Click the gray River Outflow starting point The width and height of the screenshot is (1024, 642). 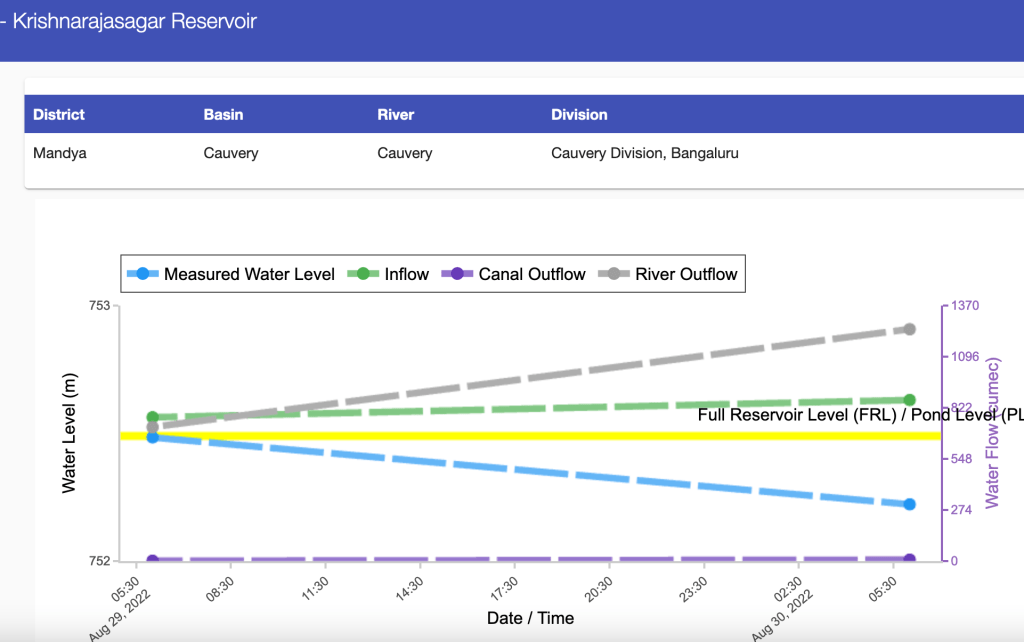click(x=153, y=427)
